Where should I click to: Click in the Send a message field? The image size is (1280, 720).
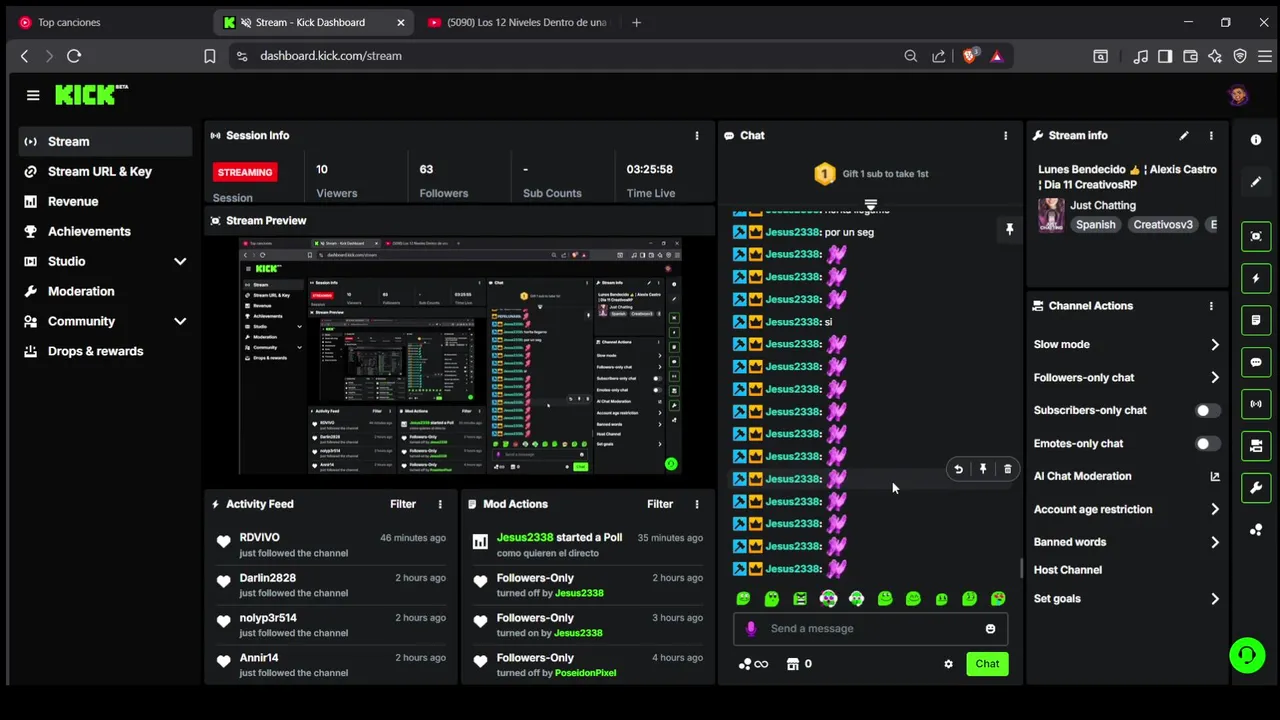pyautogui.click(x=870, y=629)
